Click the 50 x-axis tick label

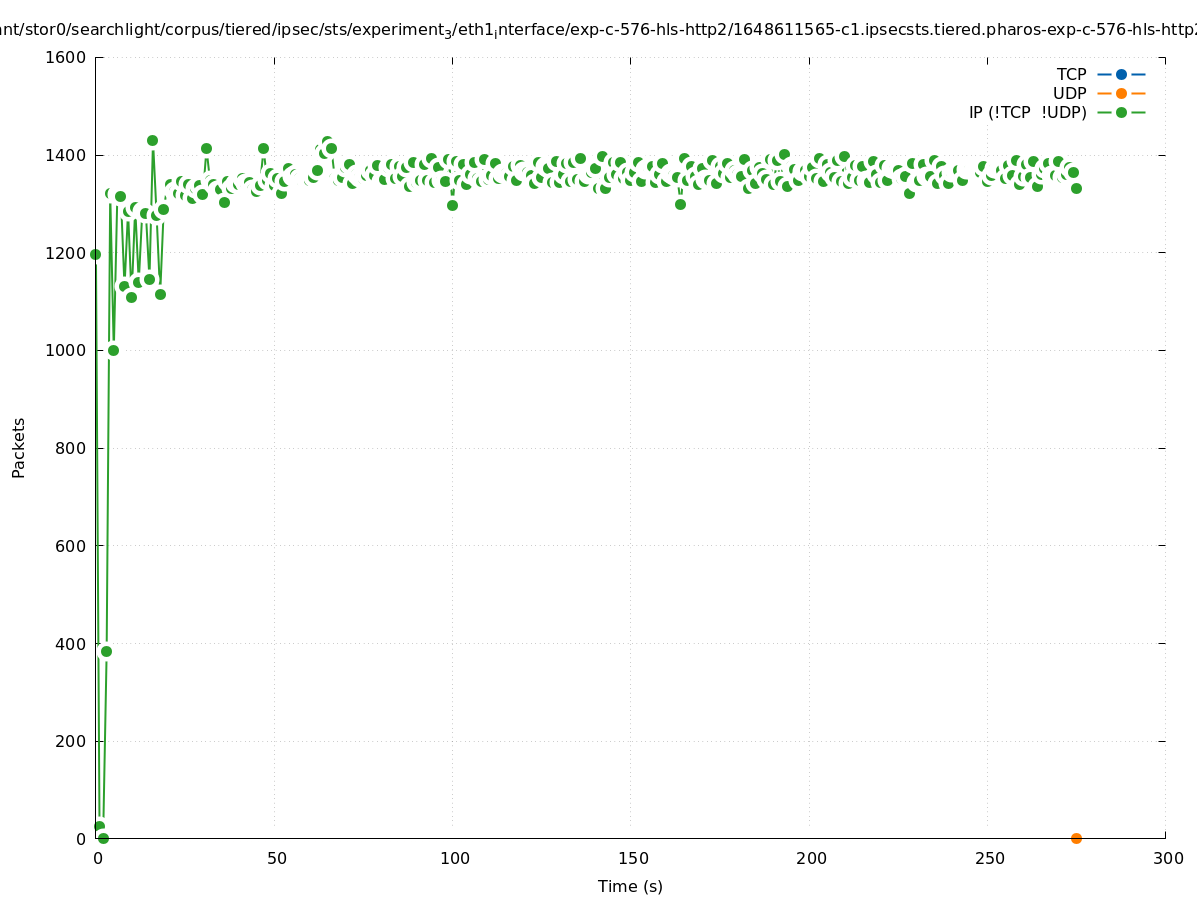(277, 858)
